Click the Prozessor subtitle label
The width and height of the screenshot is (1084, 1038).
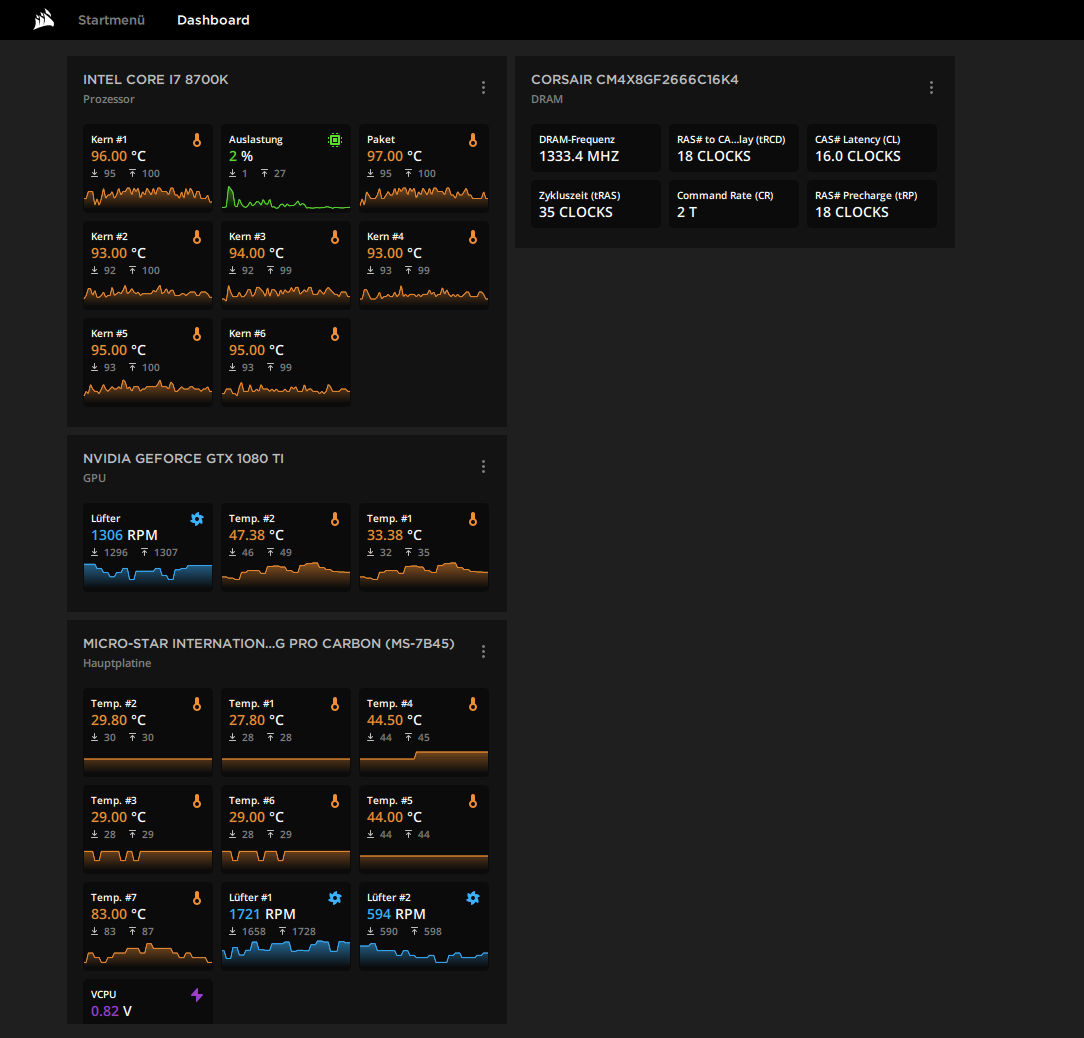pos(109,99)
